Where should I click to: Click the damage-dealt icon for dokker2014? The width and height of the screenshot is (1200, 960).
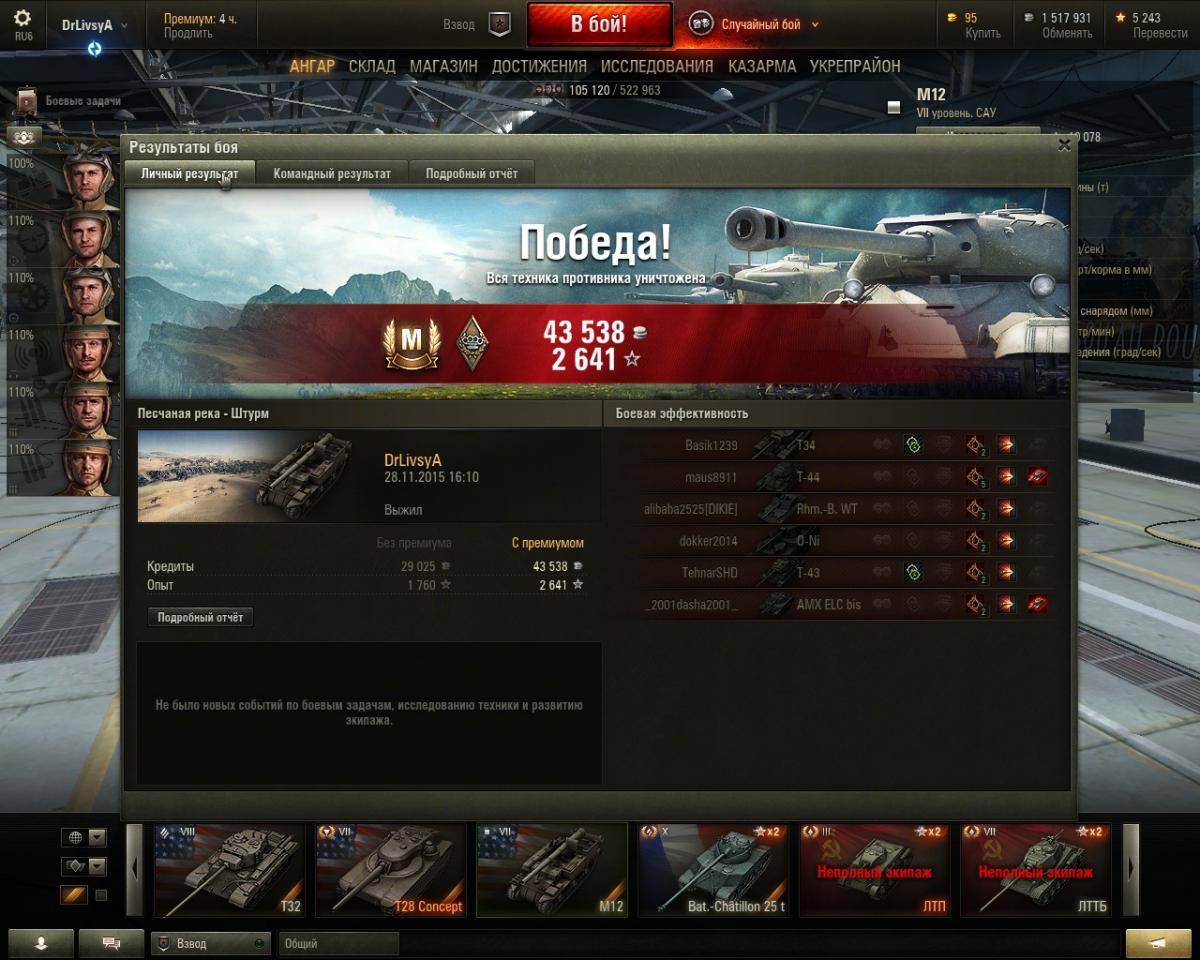[1006, 541]
